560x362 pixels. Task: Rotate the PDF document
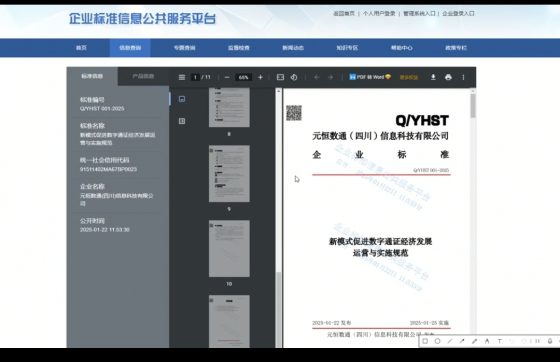[x=294, y=77]
